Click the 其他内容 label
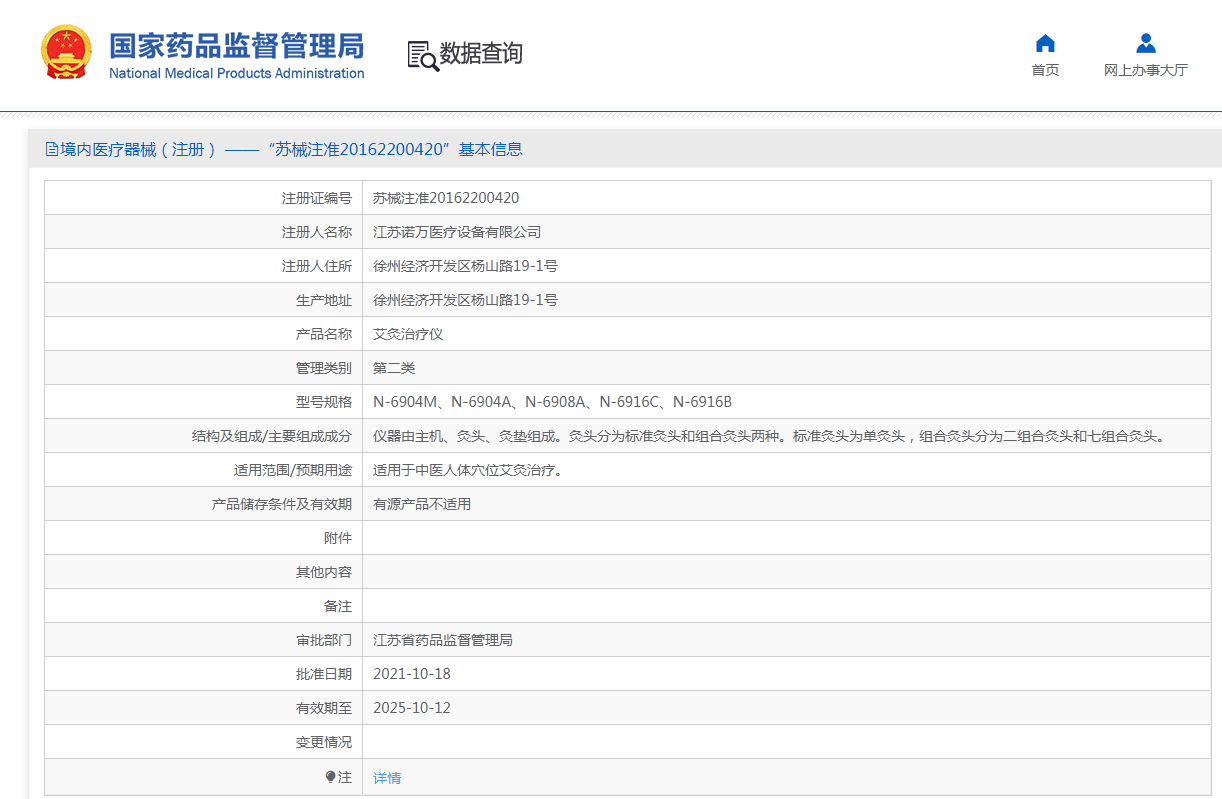 click(x=324, y=572)
